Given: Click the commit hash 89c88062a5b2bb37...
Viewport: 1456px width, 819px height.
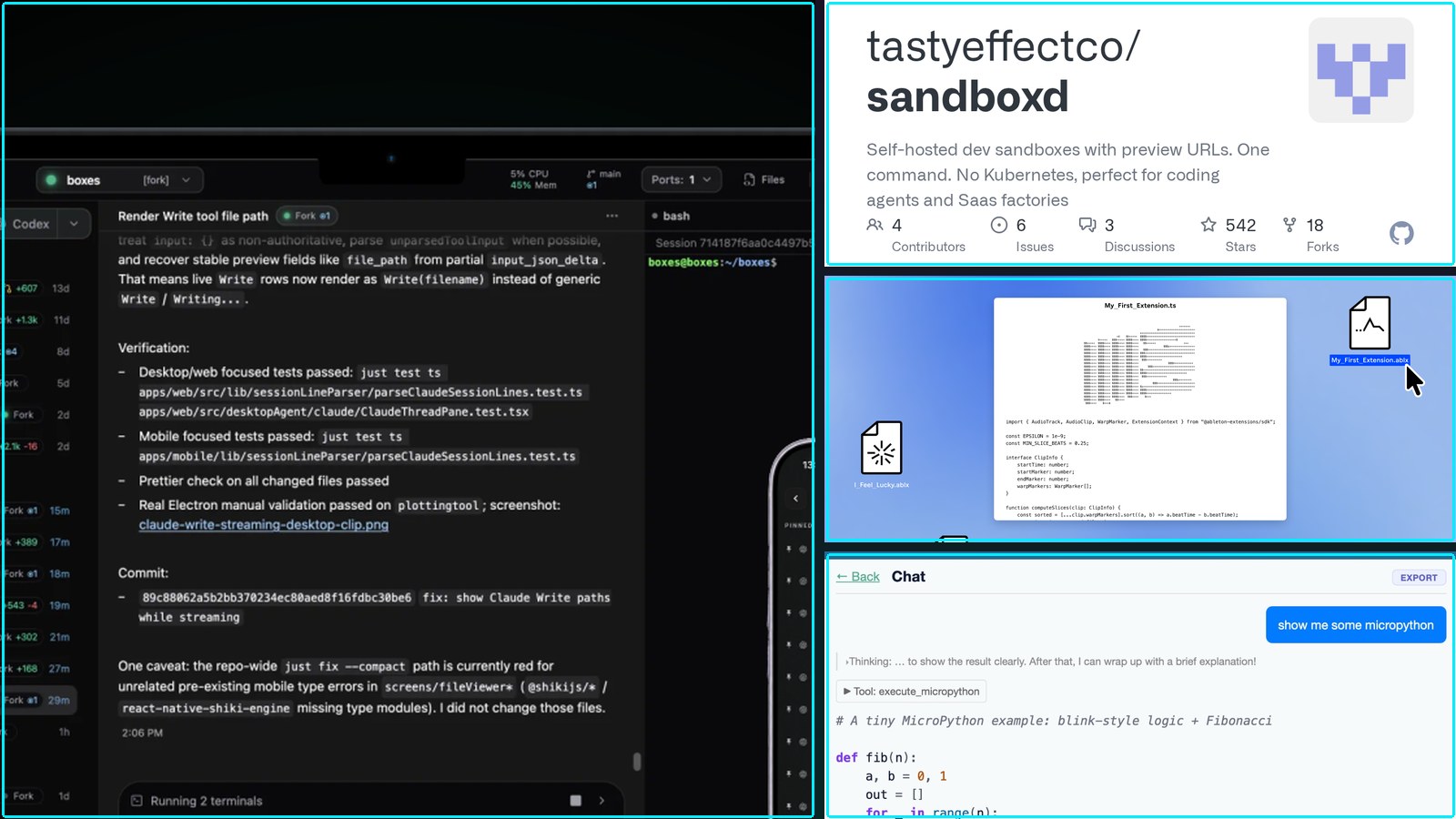Looking at the screenshot, I should 277,598.
